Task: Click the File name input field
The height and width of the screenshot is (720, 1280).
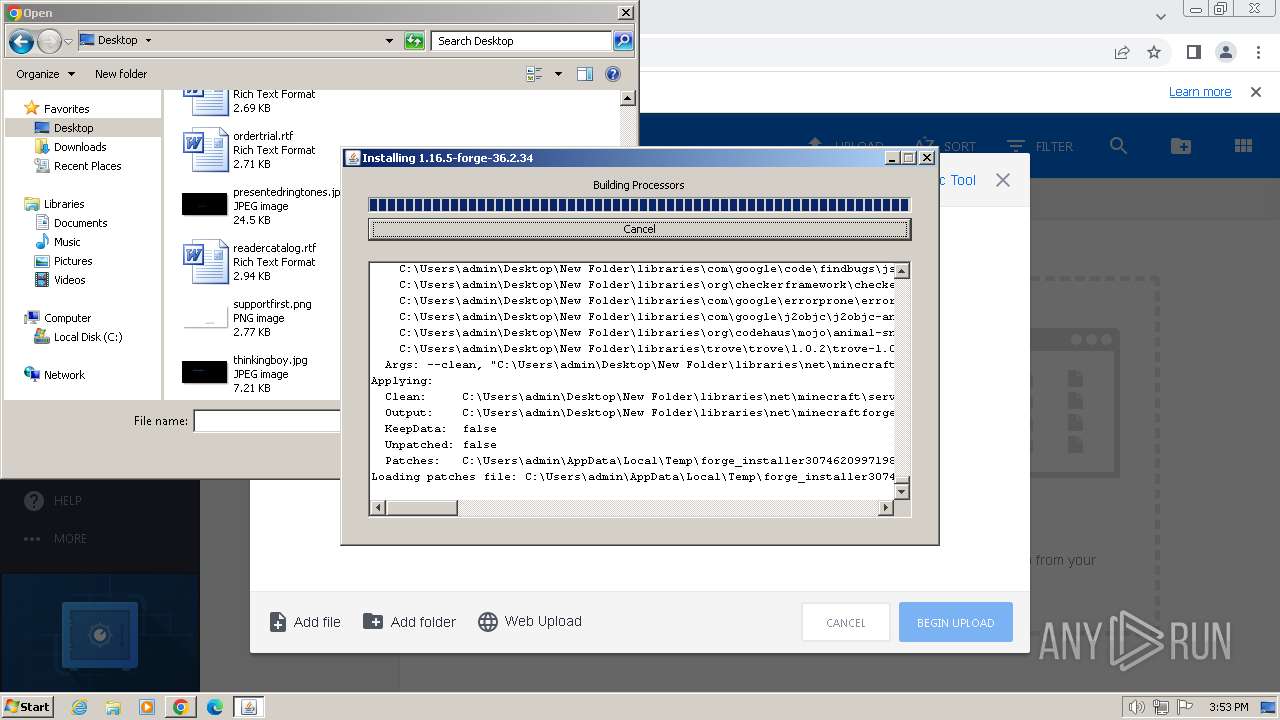Action: pyautogui.click(x=267, y=421)
